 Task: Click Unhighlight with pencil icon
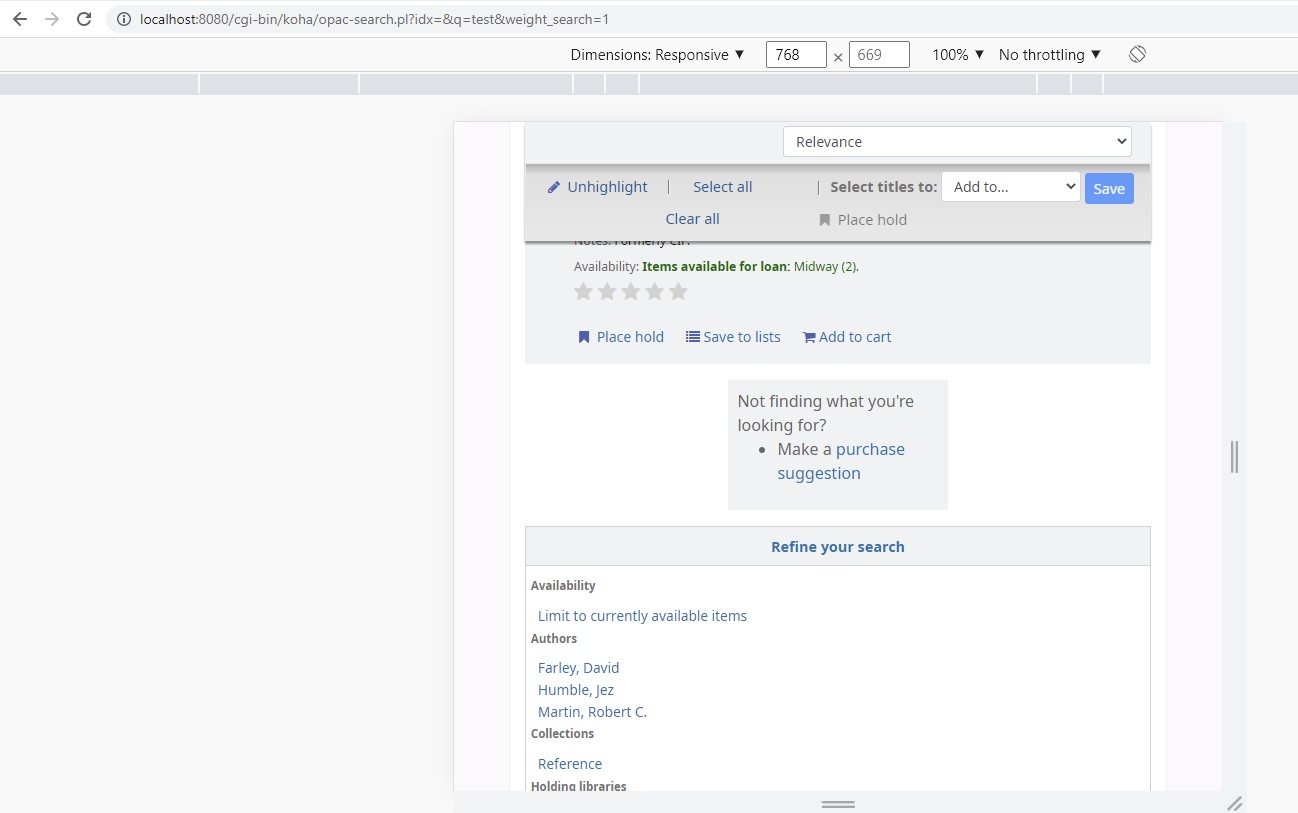(x=597, y=187)
